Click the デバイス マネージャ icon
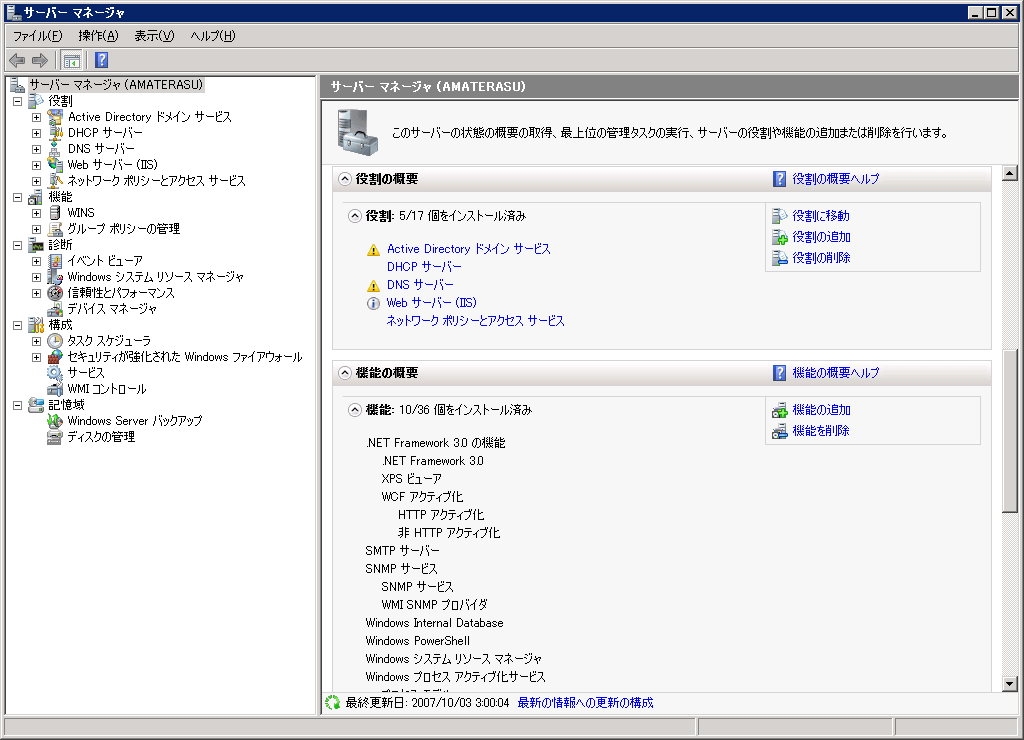The height and width of the screenshot is (740, 1024). [x=55, y=309]
